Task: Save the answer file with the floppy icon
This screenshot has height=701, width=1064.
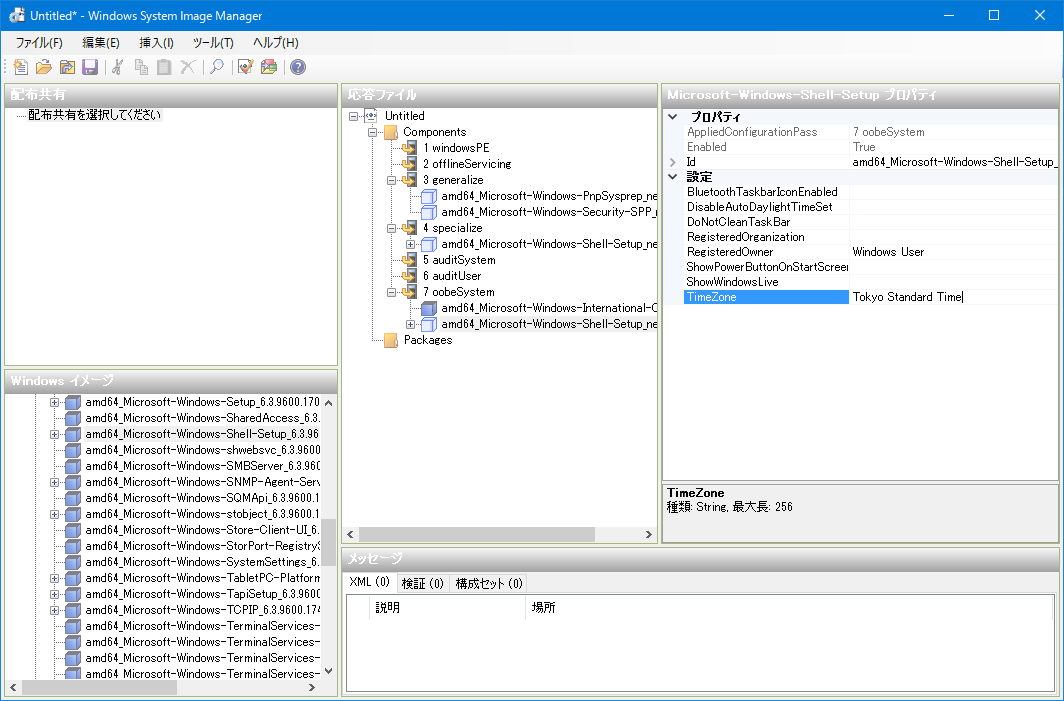Action: pyautogui.click(x=90, y=67)
